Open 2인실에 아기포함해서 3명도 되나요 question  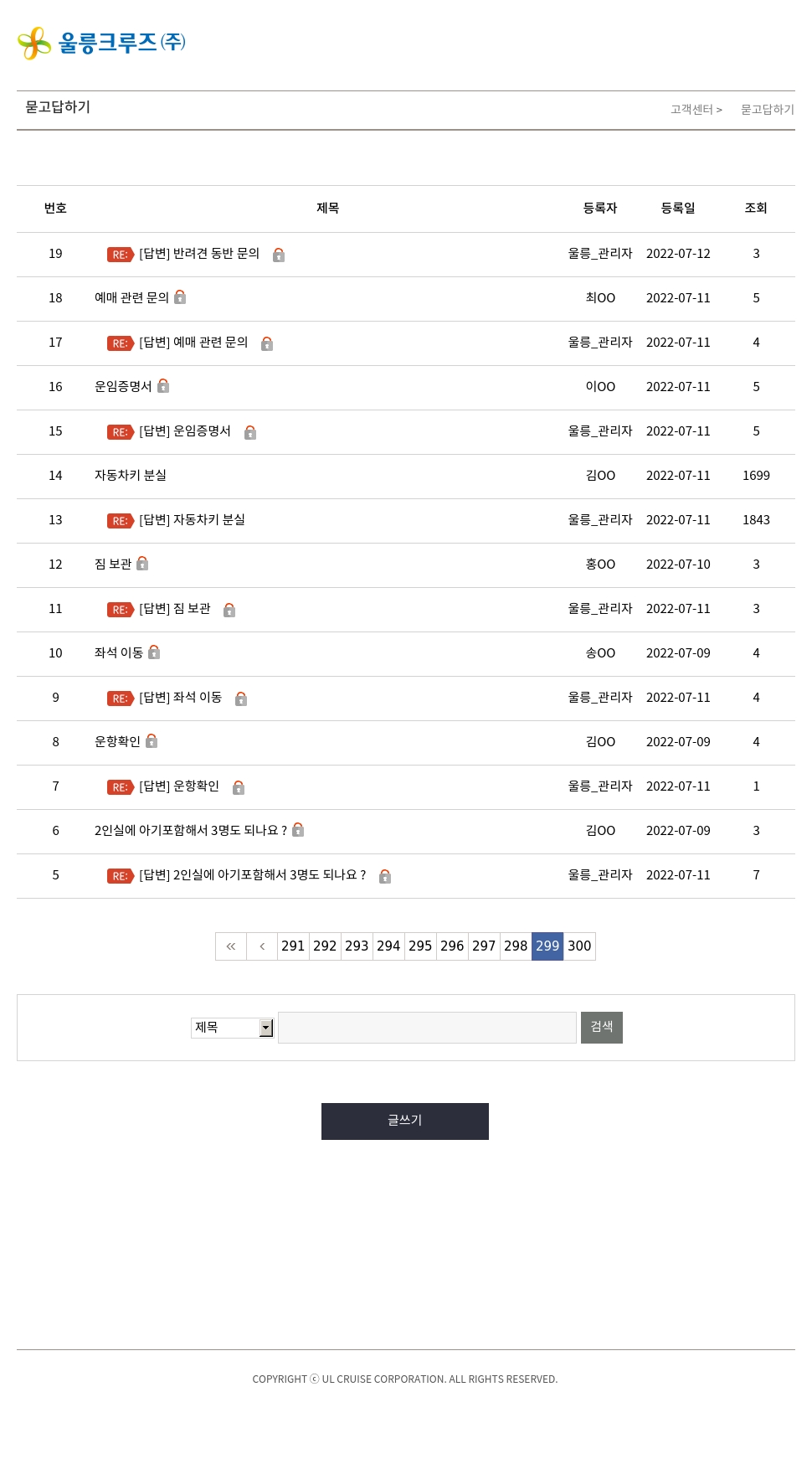pos(190,831)
